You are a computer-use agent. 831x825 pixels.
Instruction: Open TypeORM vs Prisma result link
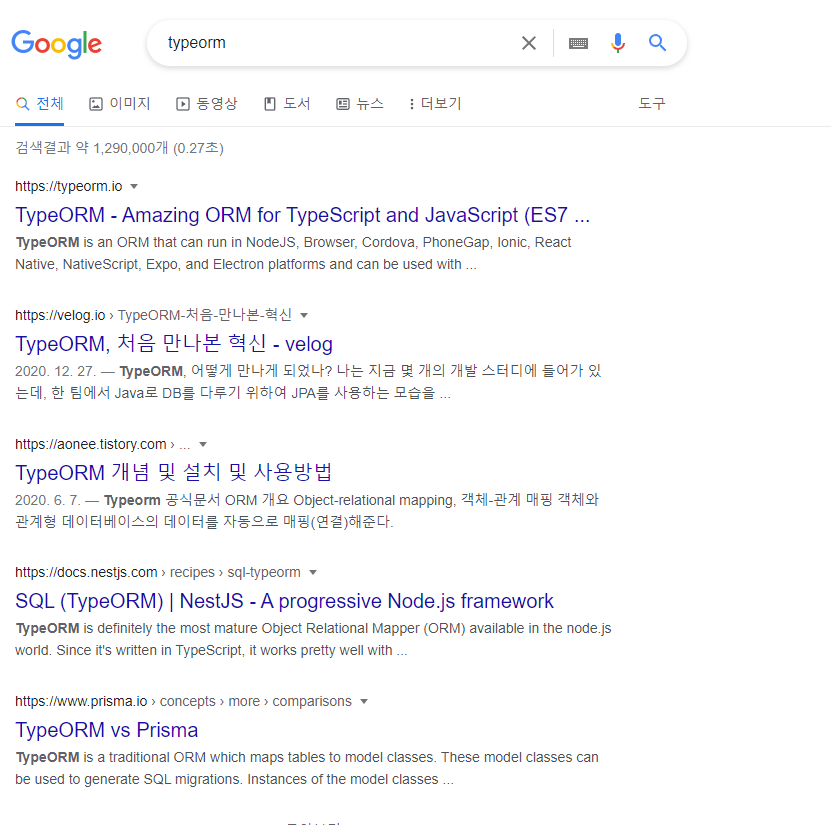107,730
